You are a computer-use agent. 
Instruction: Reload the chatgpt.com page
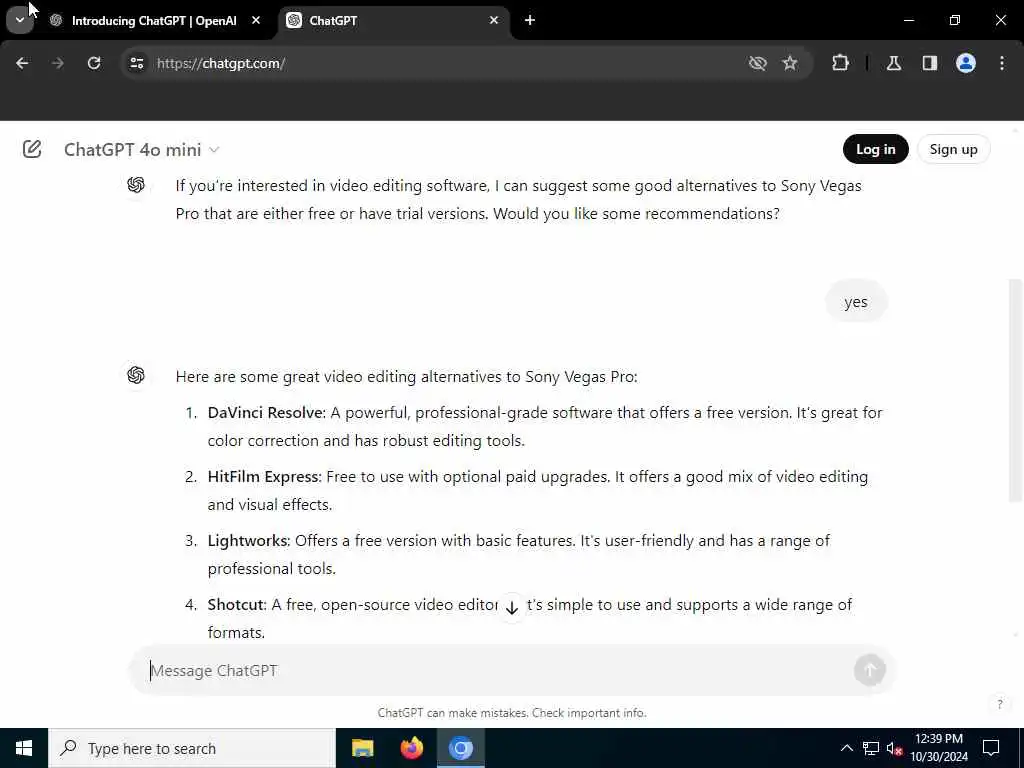click(x=94, y=63)
